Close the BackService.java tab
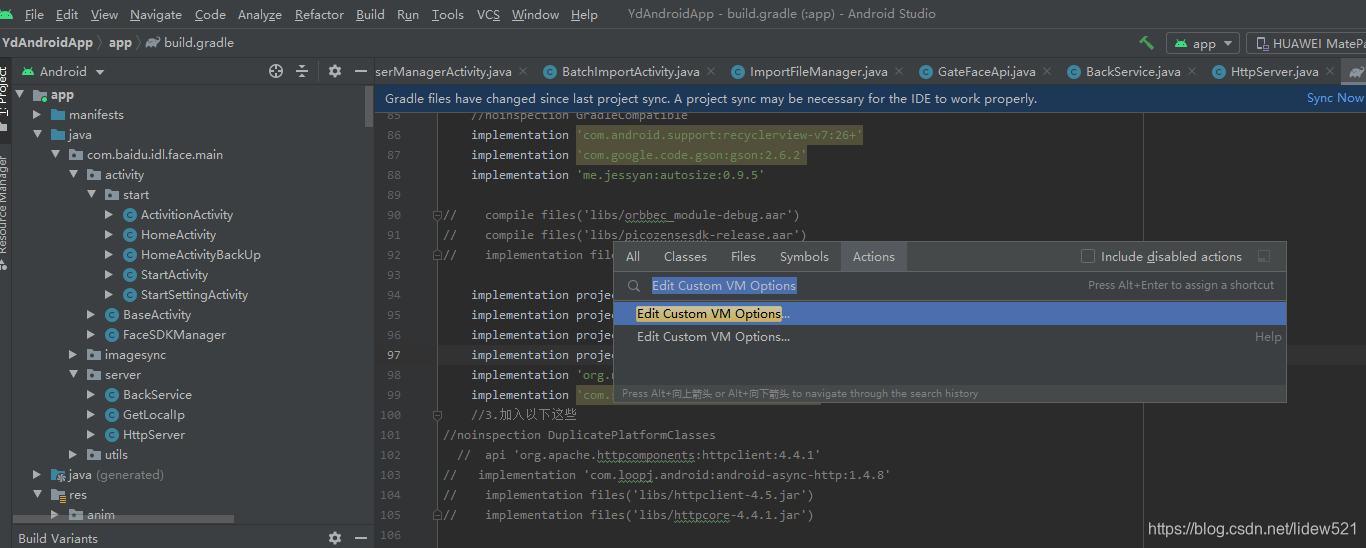Image resolution: width=1366 pixels, height=548 pixels. [x=1191, y=72]
